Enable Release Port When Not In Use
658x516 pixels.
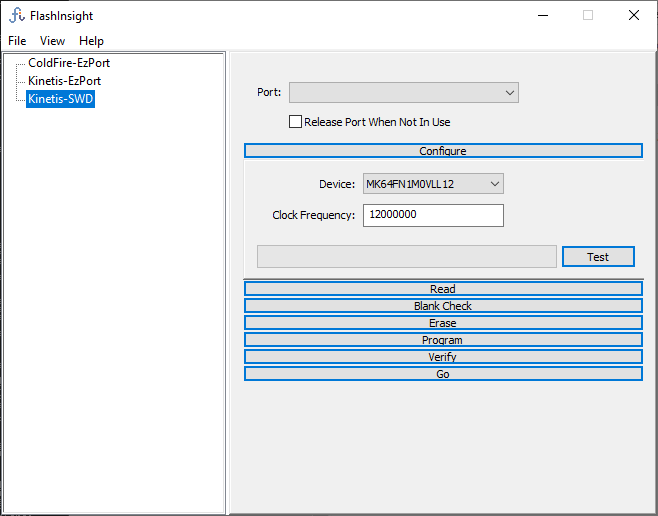click(x=295, y=122)
